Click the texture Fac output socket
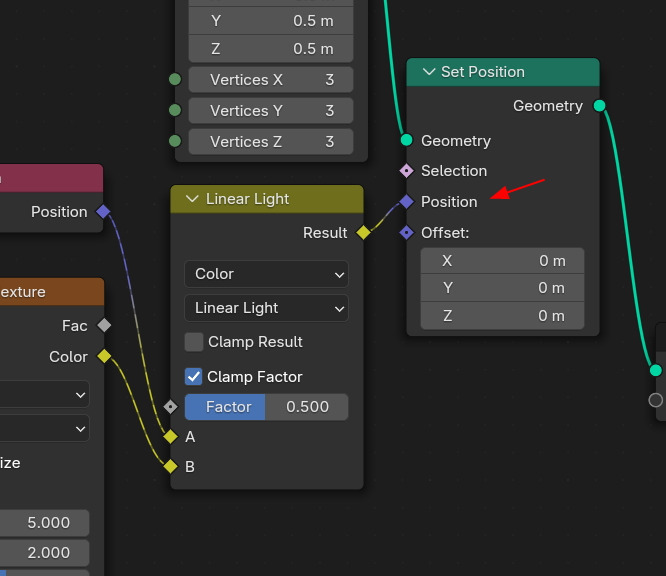 [104, 325]
